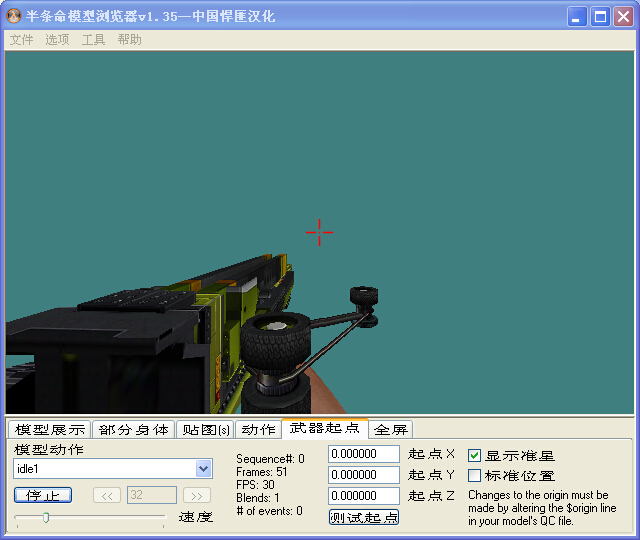Click the 停止 button
This screenshot has height=540, width=640.
(43, 496)
